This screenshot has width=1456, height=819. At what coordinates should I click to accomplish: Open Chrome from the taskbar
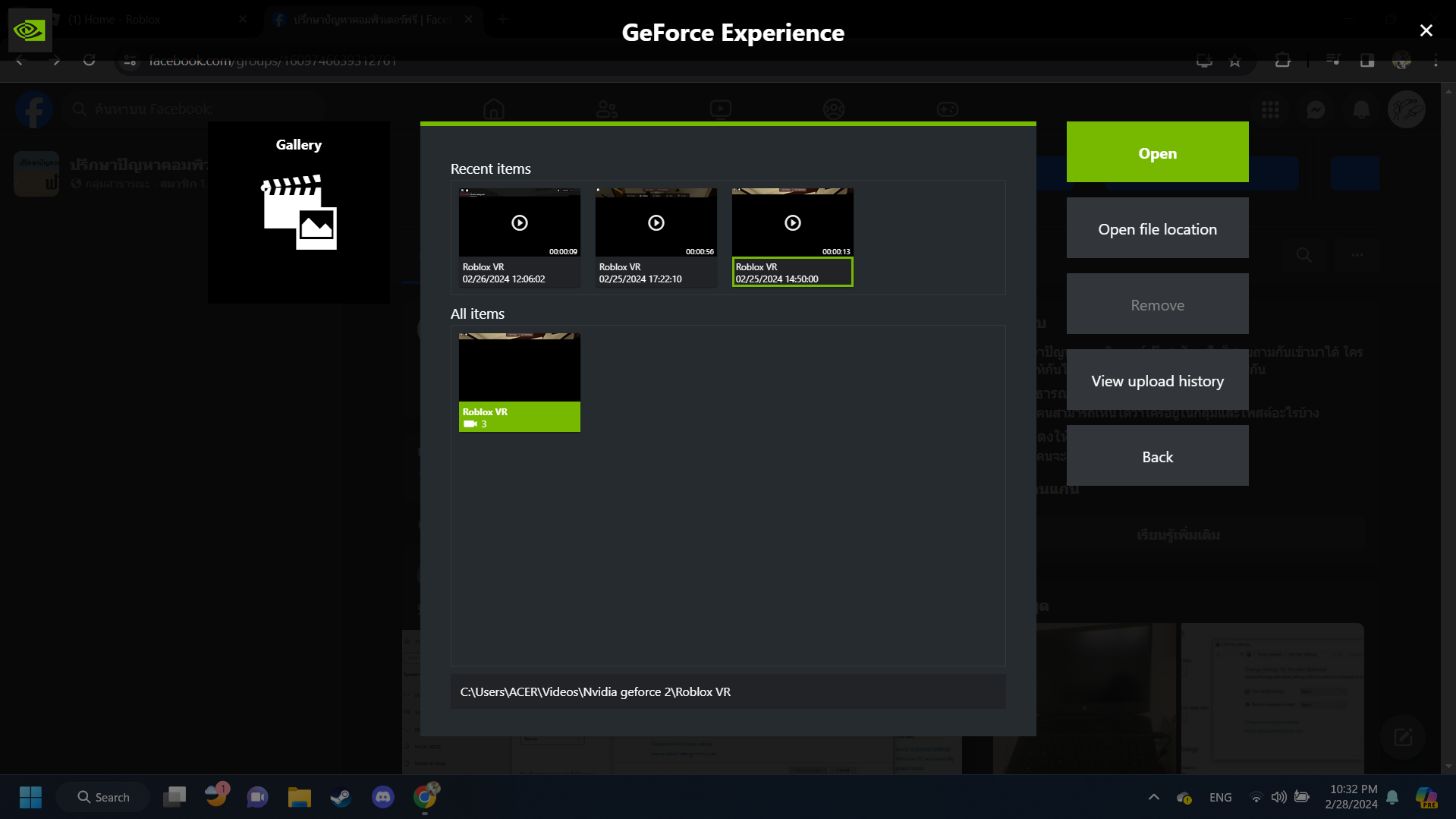pos(425,797)
